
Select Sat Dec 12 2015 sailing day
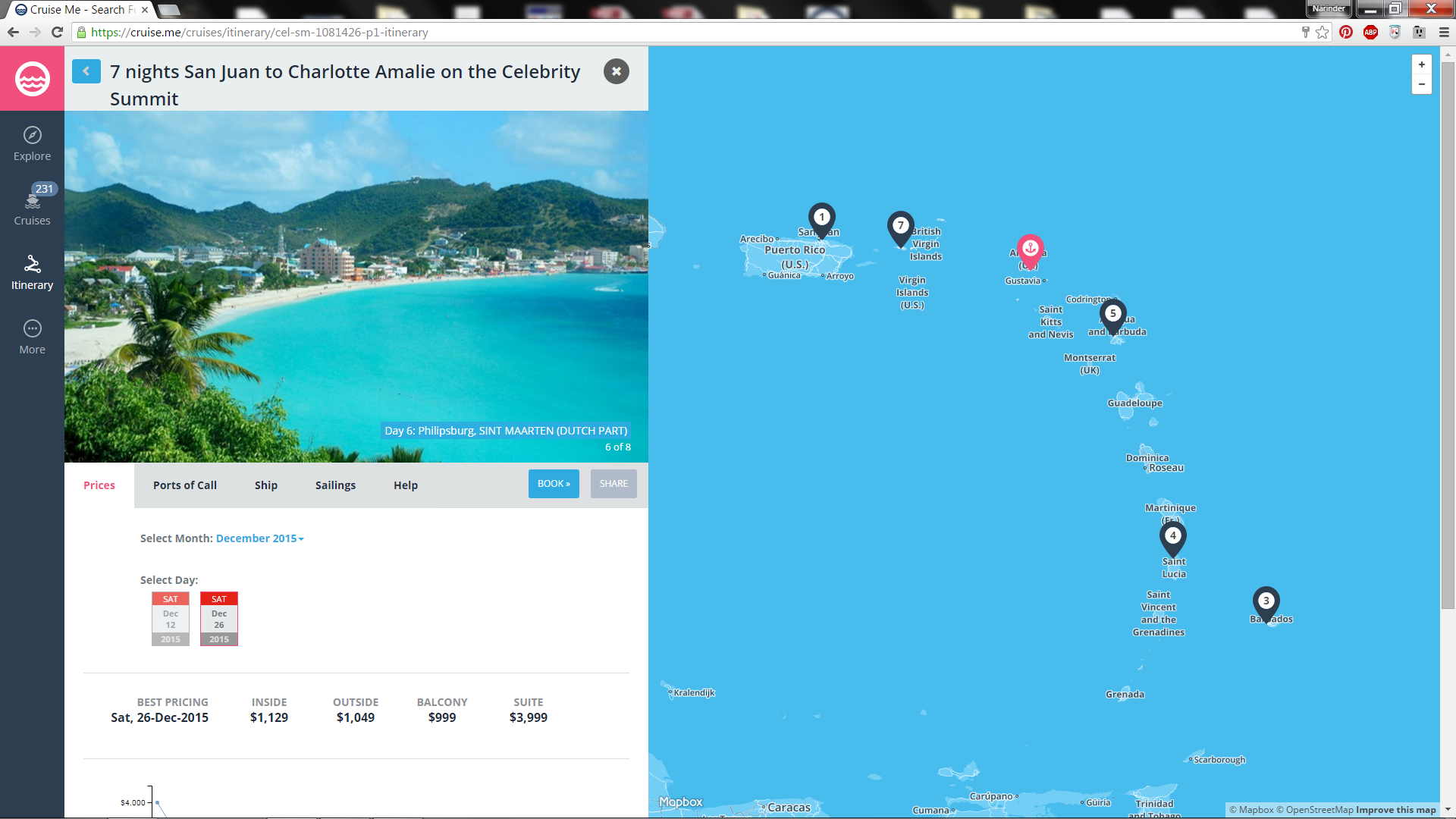click(x=171, y=619)
